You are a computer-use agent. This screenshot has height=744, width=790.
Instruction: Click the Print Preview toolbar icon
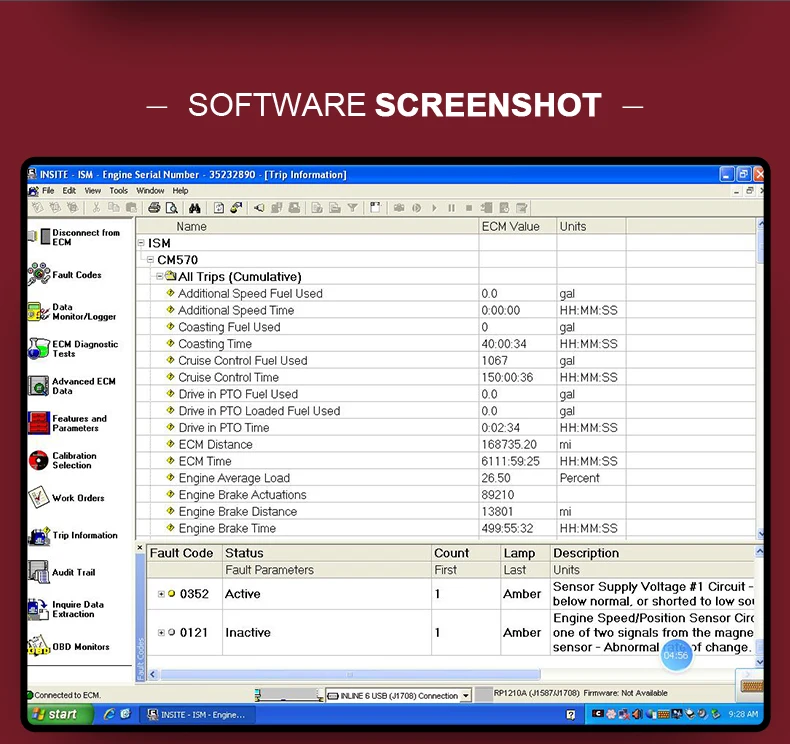[172, 208]
